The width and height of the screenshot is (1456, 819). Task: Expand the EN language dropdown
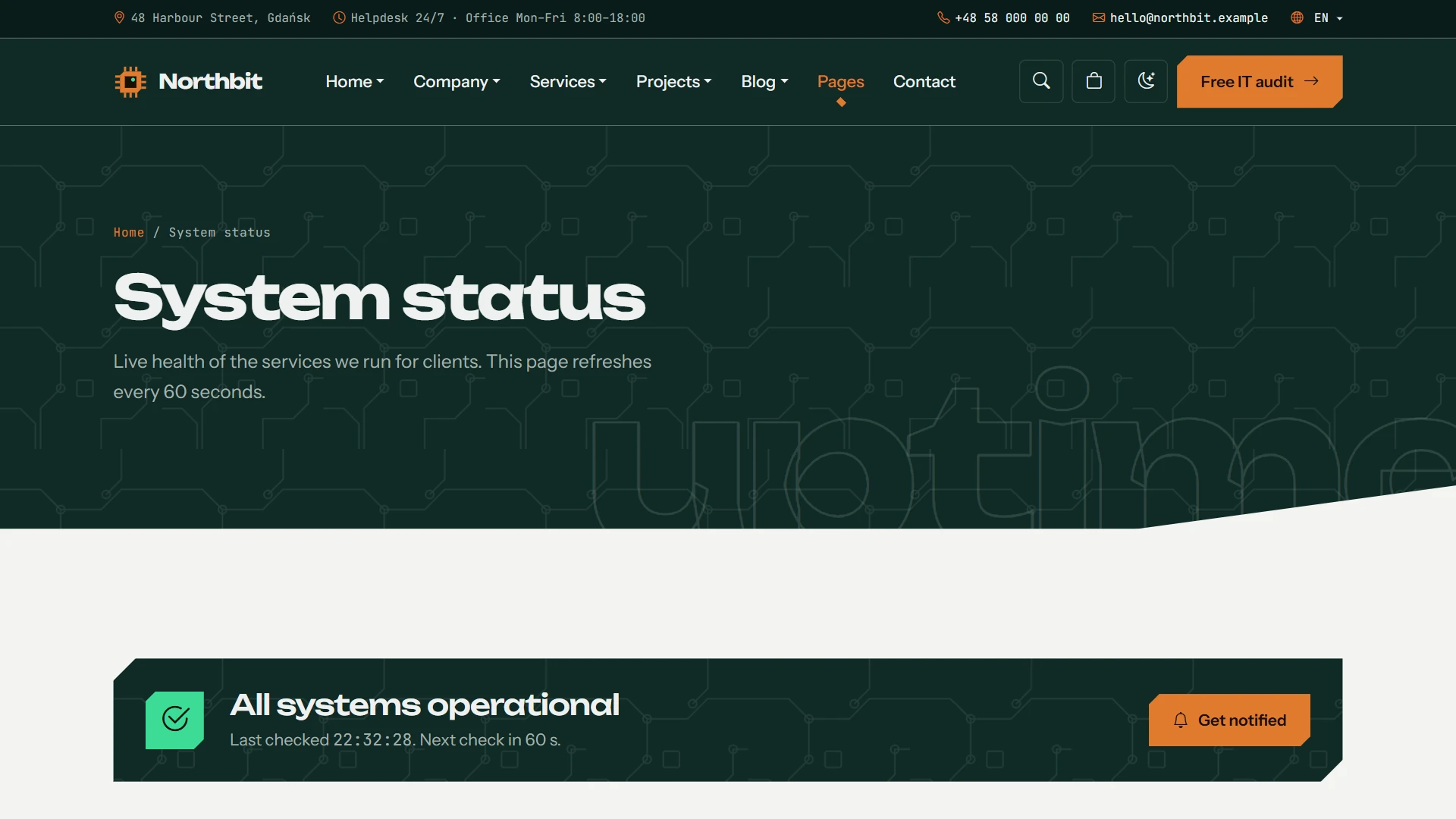(x=1328, y=17)
